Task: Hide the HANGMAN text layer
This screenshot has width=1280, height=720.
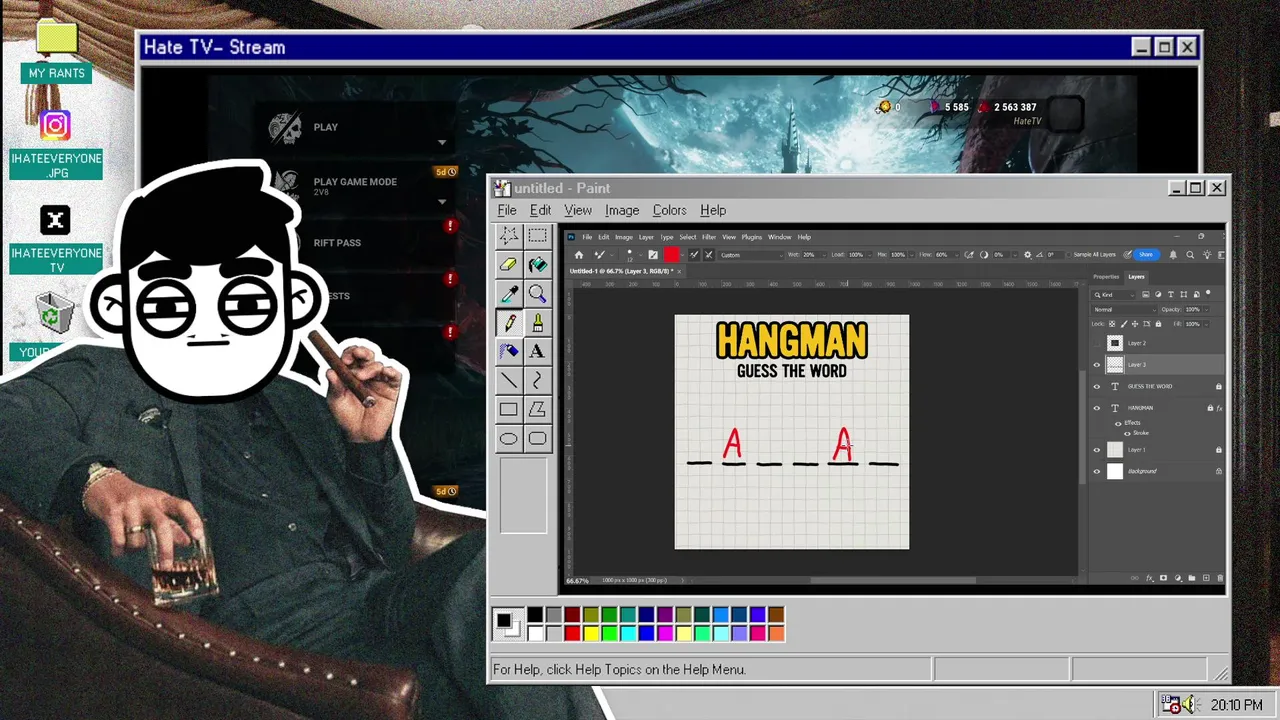Action: coord(1097,408)
